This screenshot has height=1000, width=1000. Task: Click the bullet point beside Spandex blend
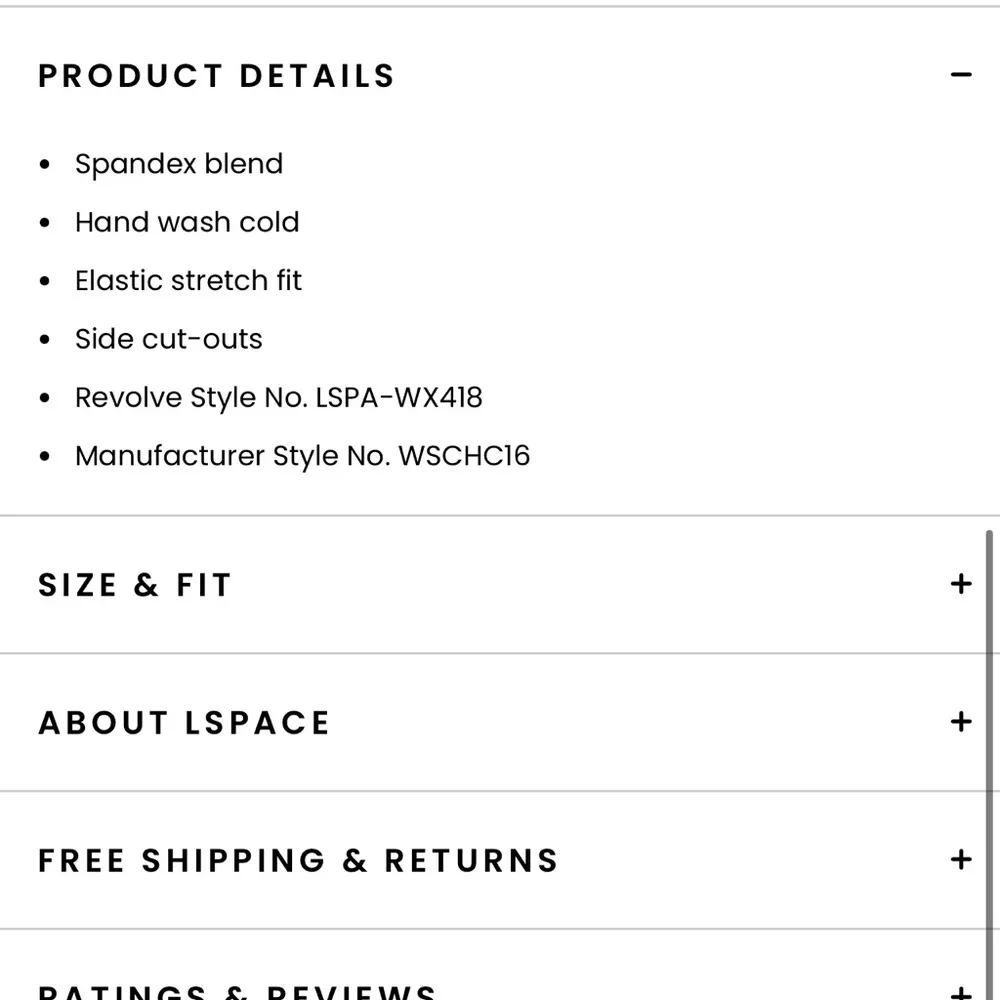point(46,163)
